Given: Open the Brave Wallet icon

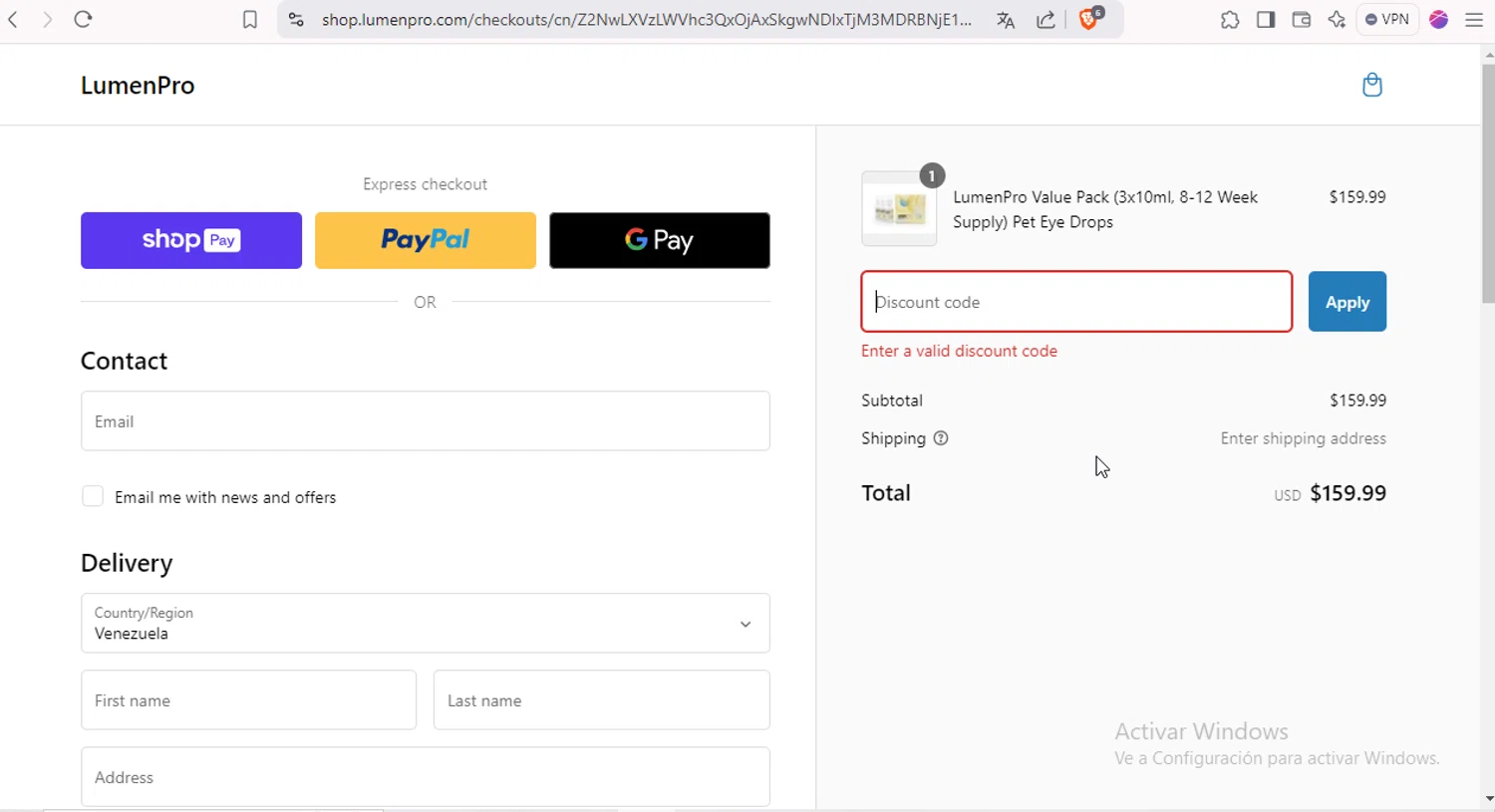Looking at the screenshot, I should 1301,20.
